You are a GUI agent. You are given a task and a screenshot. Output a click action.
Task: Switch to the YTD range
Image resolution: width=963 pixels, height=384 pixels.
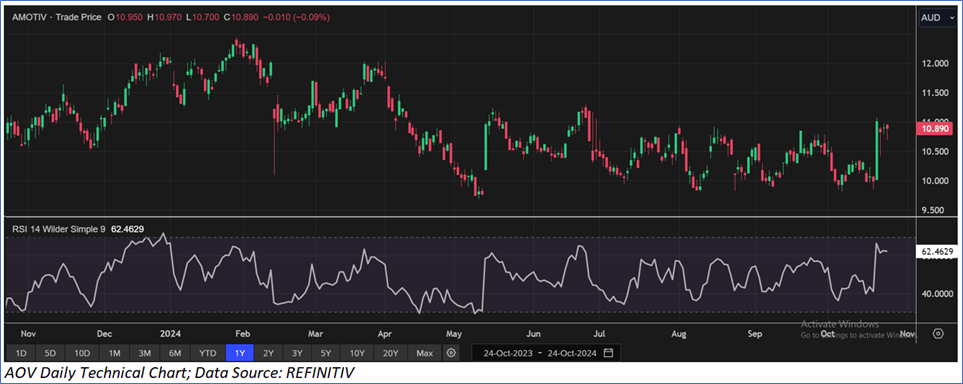point(208,353)
